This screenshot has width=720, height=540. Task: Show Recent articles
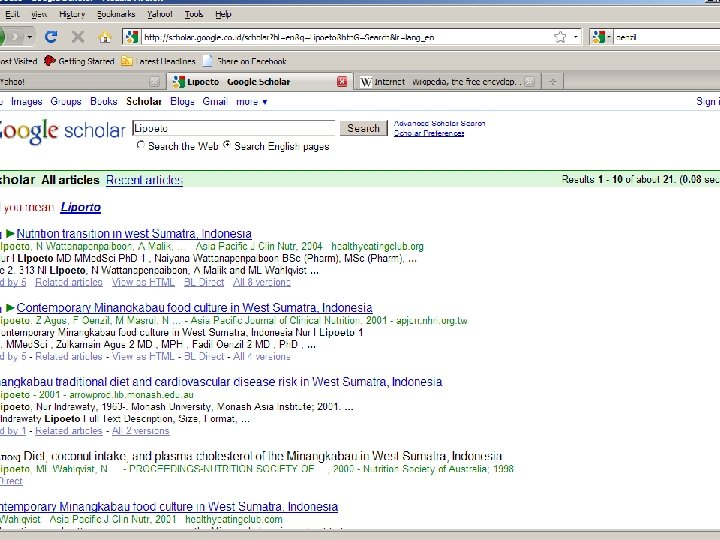pyautogui.click(x=145, y=180)
